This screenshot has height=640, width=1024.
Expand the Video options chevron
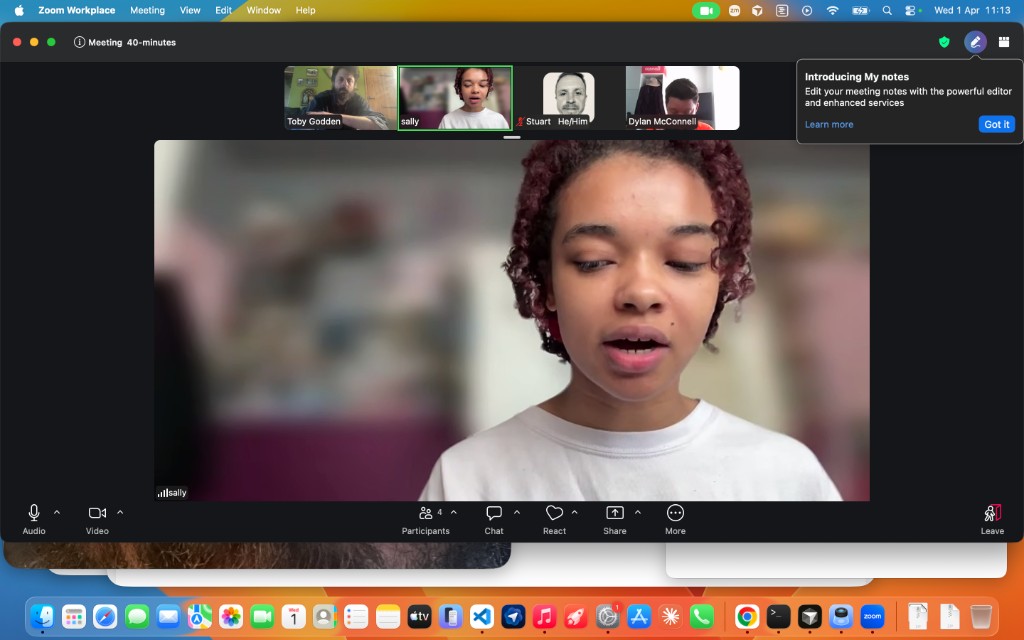(120, 512)
